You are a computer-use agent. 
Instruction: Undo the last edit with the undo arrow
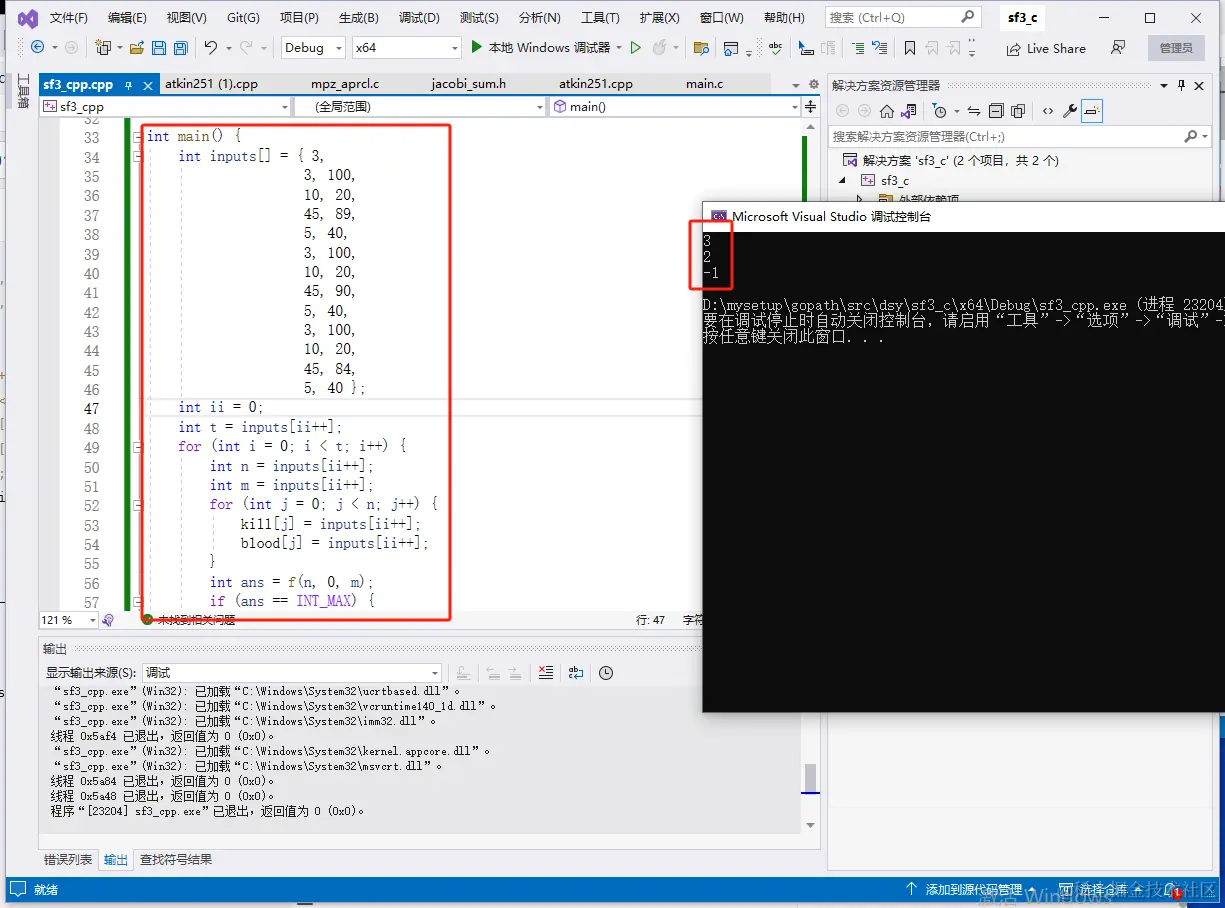click(210, 47)
